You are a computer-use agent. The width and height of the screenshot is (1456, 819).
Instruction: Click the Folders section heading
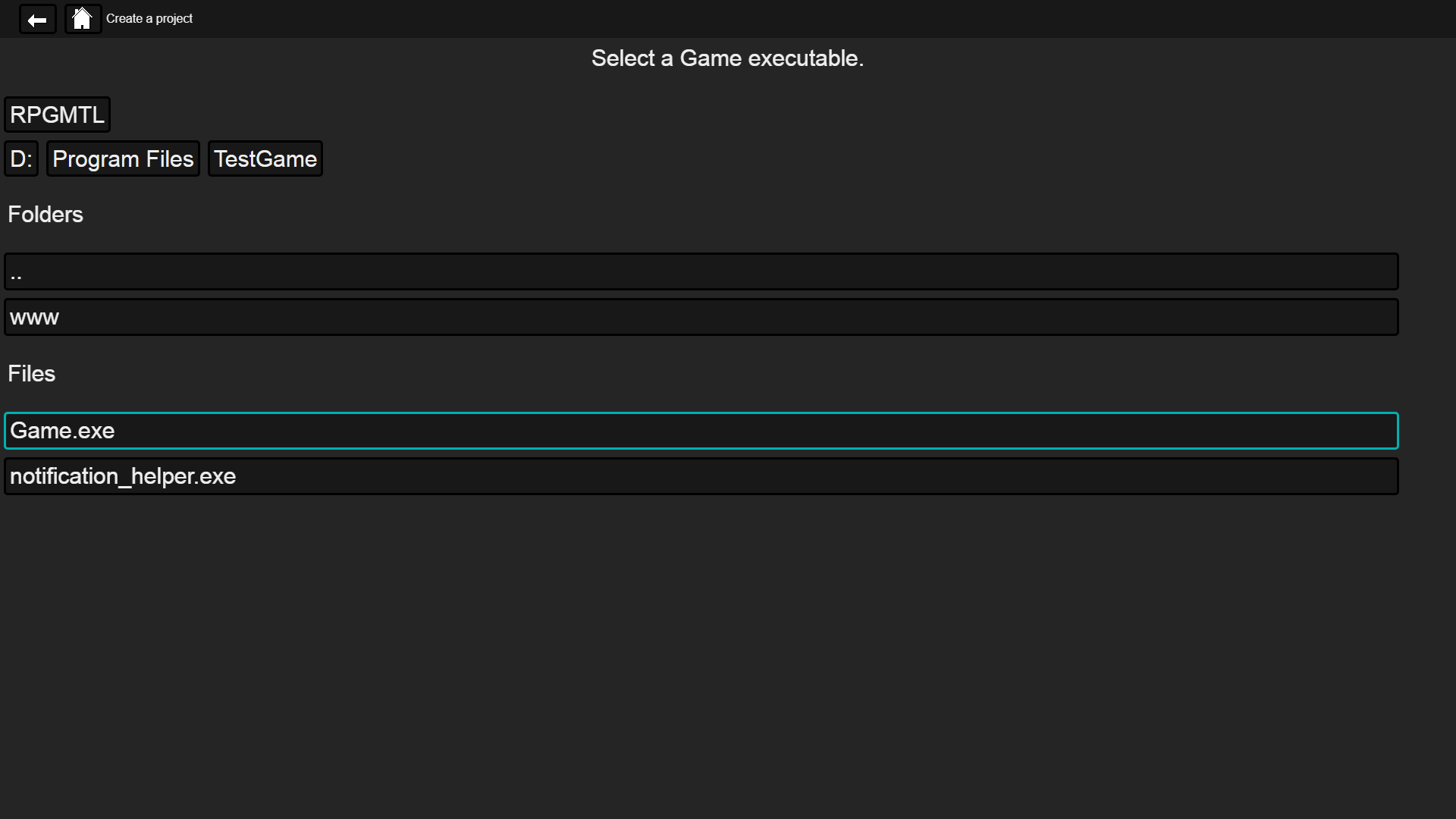pos(45,215)
